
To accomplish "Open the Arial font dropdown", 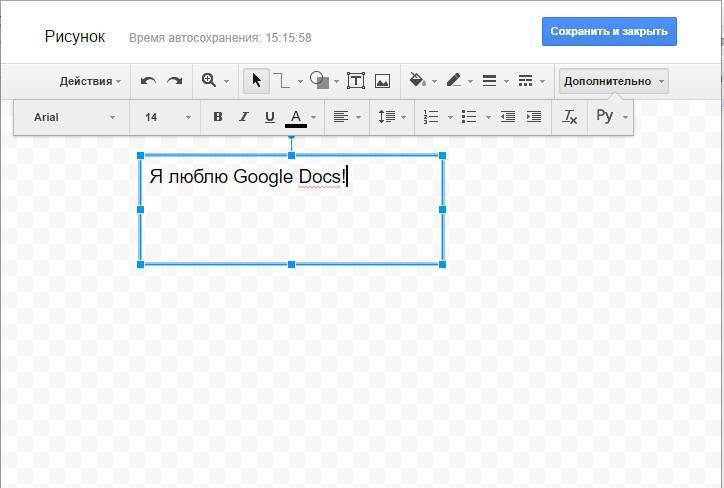I will point(74,117).
